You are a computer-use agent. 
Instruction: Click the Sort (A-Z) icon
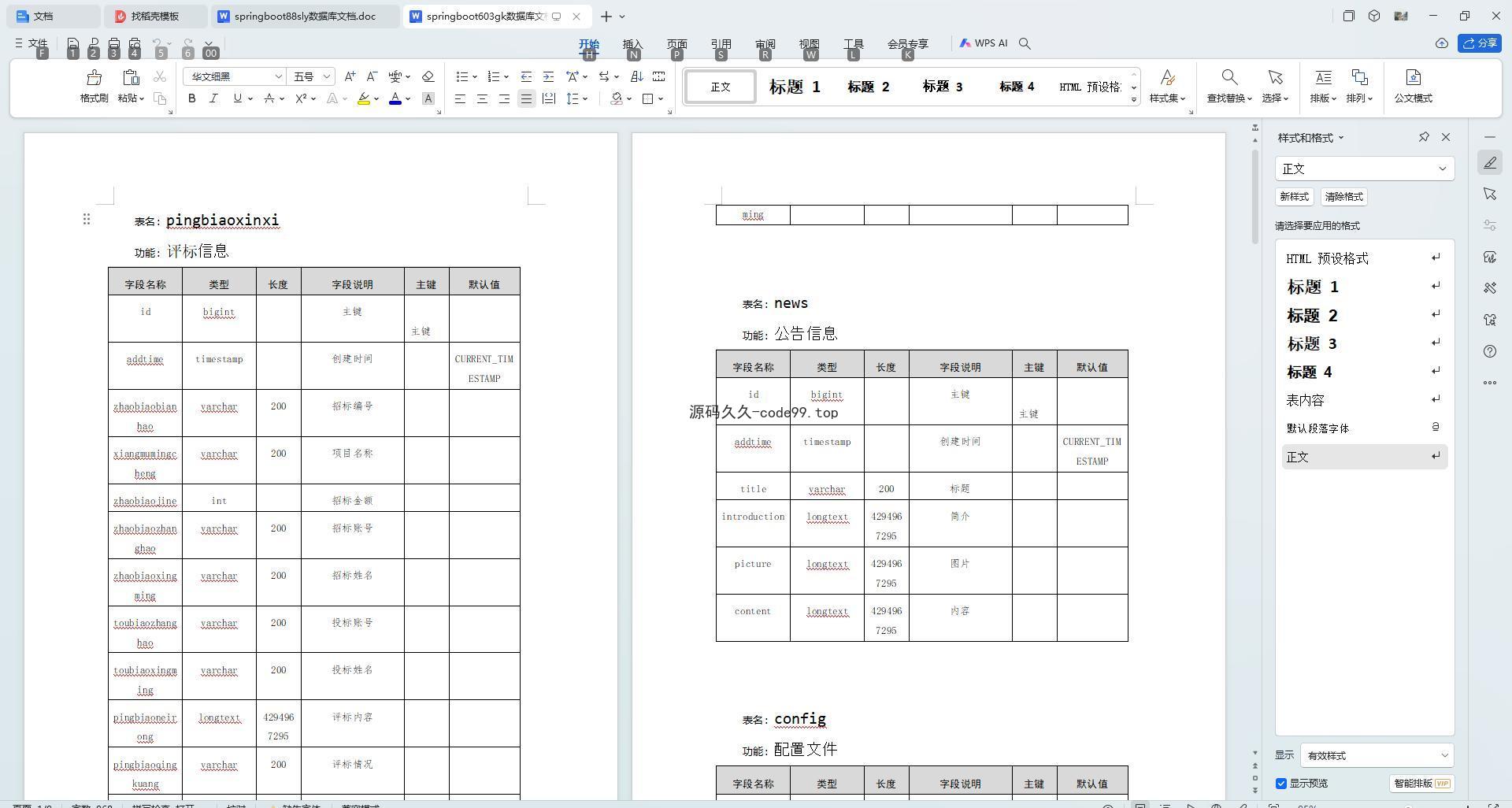[x=637, y=76]
